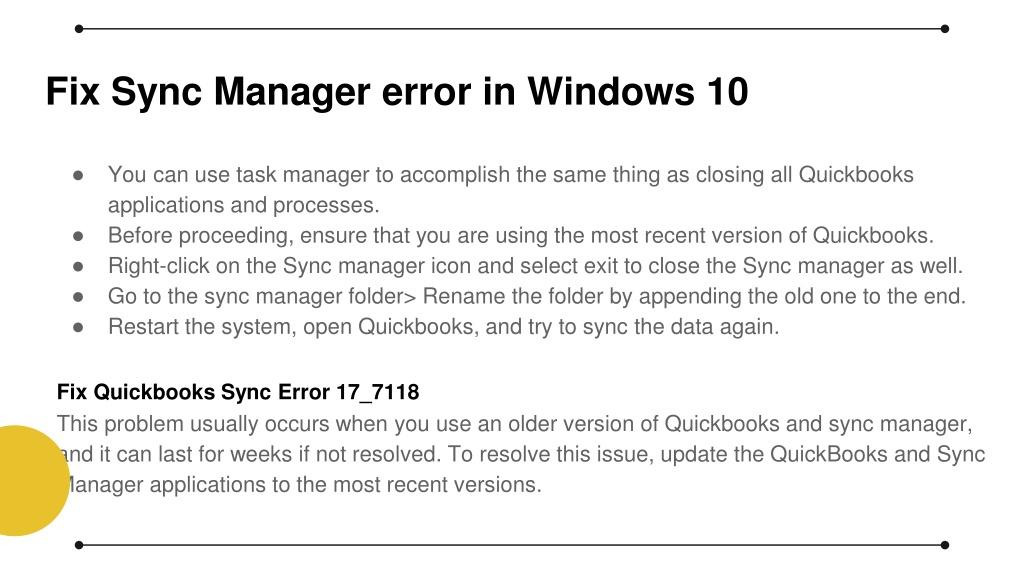Image resolution: width=1024 pixels, height=576 pixels.
Task: Click the bullet marker beside 'Restart the system'
Action: 78,327
